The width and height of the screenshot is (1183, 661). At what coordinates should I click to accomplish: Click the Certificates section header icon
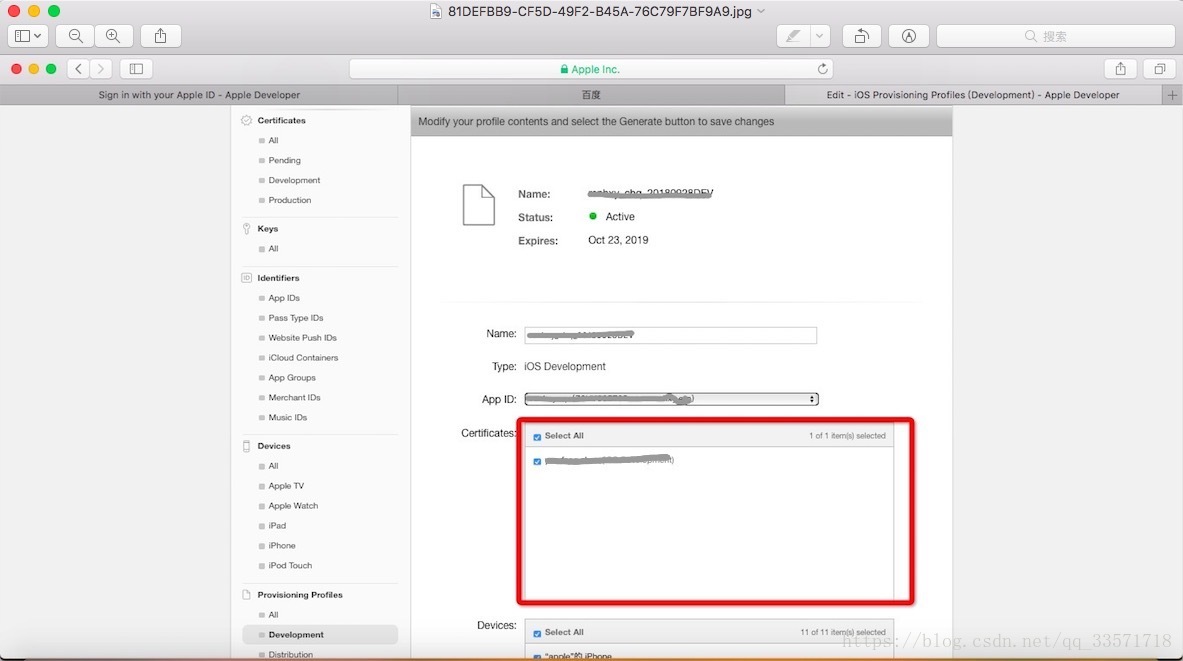coord(246,120)
